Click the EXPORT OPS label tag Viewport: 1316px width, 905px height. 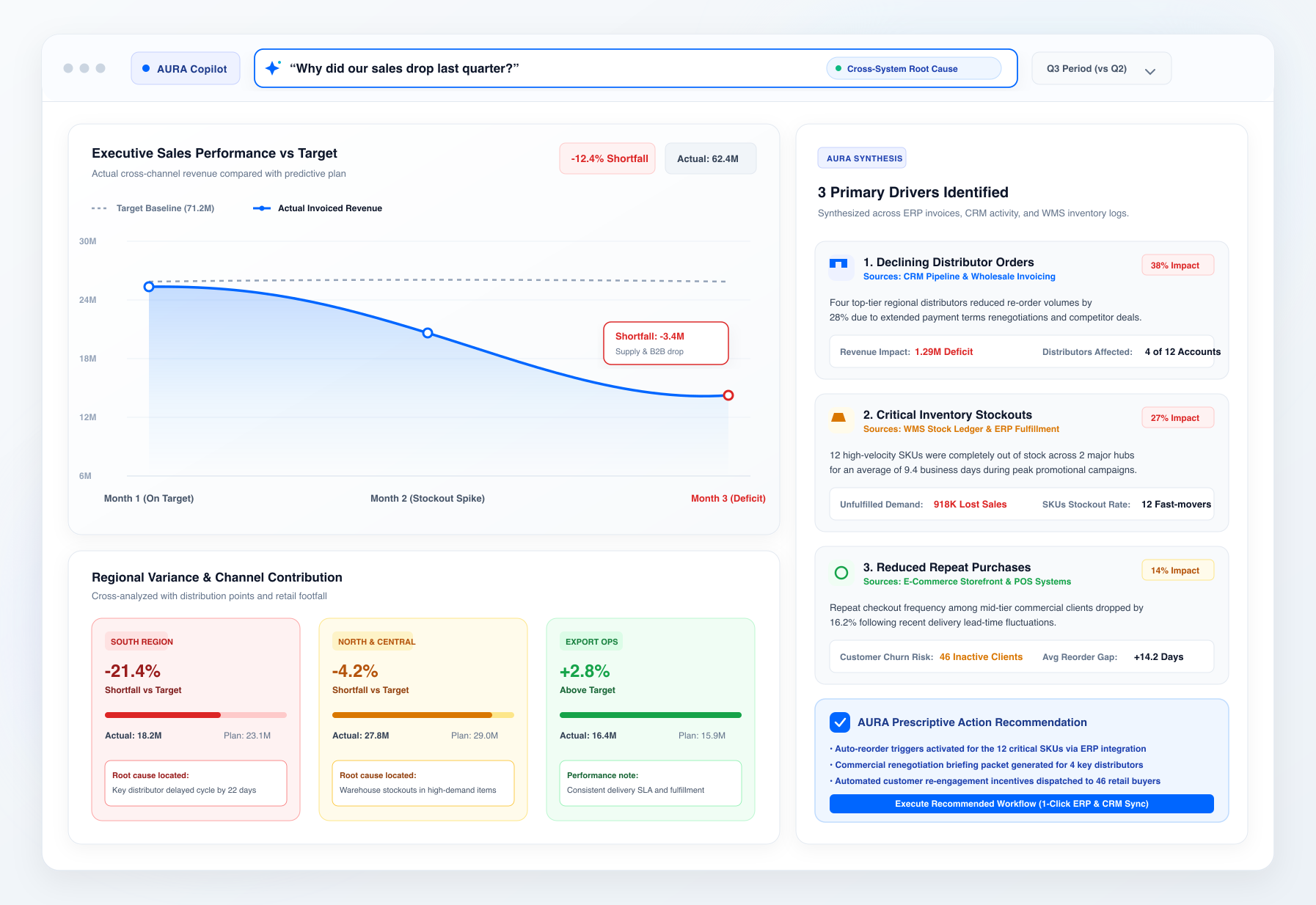(592, 642)
